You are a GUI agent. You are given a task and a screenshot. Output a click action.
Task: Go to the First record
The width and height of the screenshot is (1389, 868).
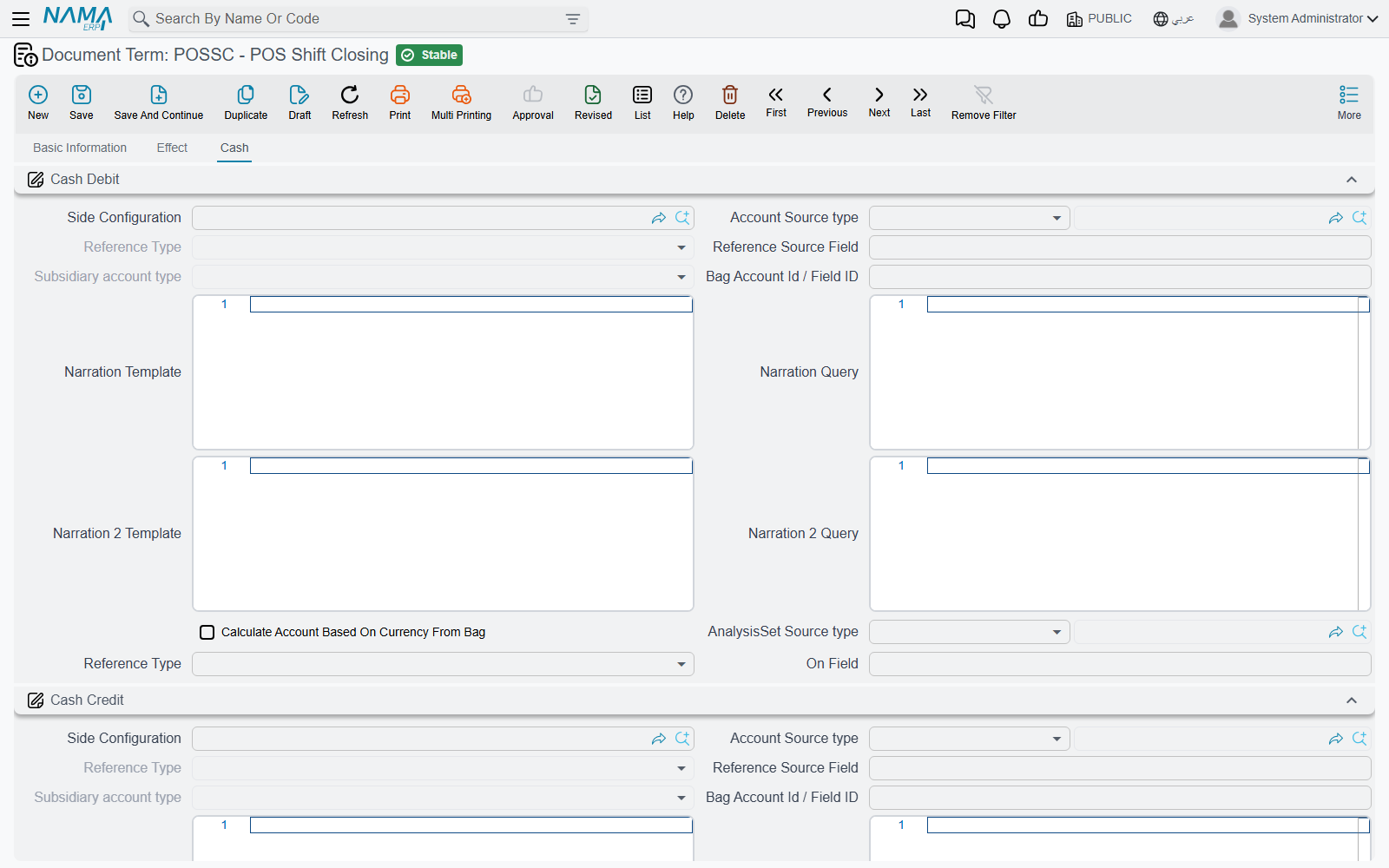(776, 102)
